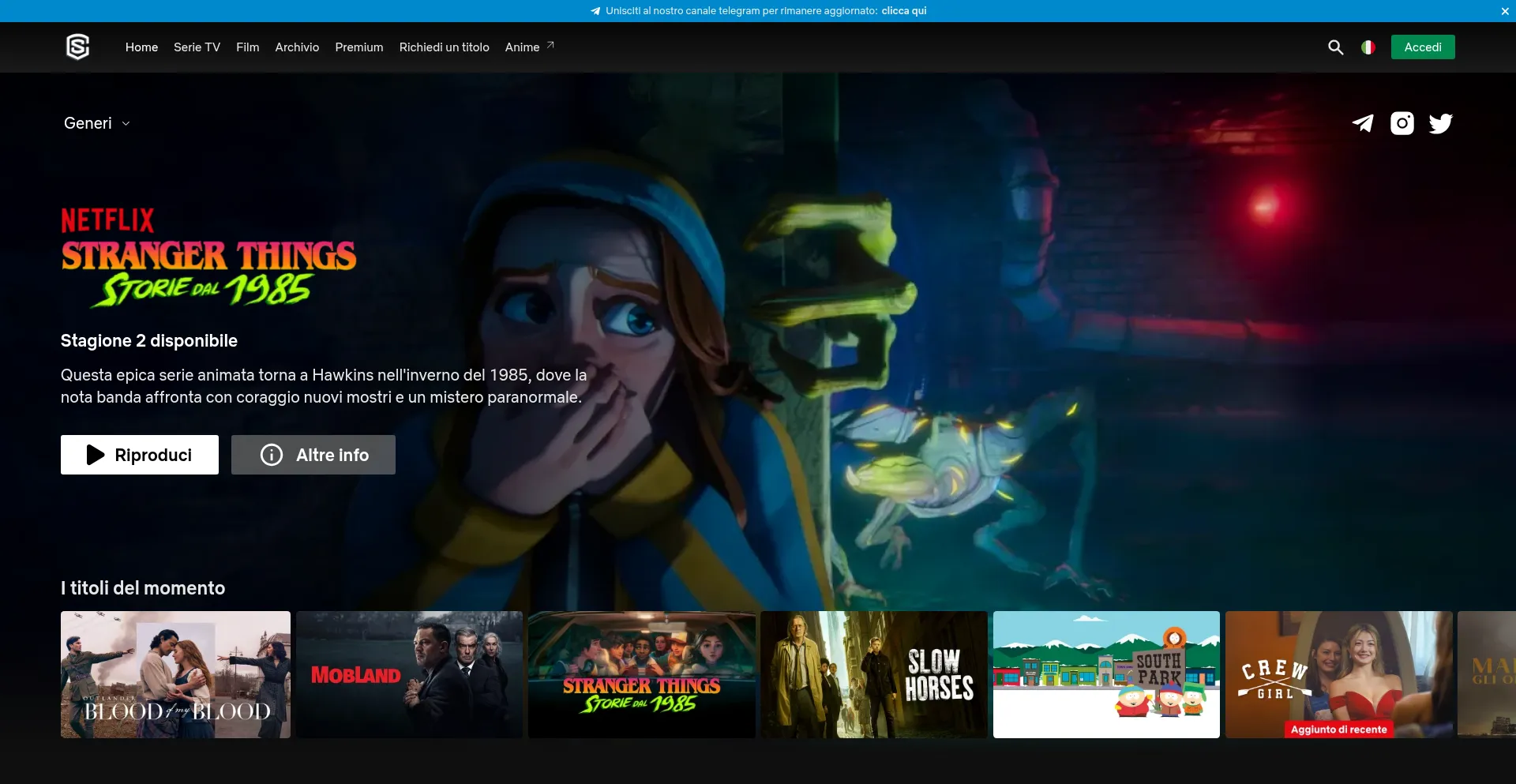The image size is (1516, 784).
Task: Open the Archivio menu item
Action: point(297,47)
